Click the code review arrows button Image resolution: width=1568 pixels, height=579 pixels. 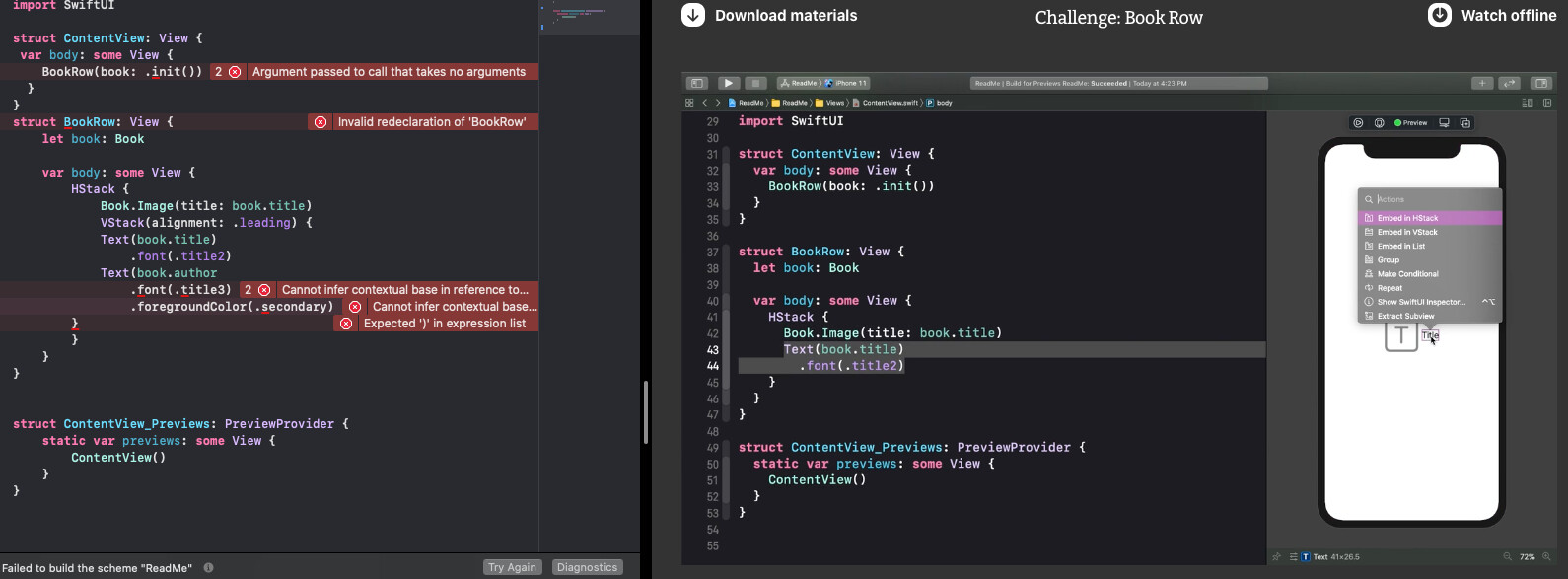click(x=1510, y=83)
